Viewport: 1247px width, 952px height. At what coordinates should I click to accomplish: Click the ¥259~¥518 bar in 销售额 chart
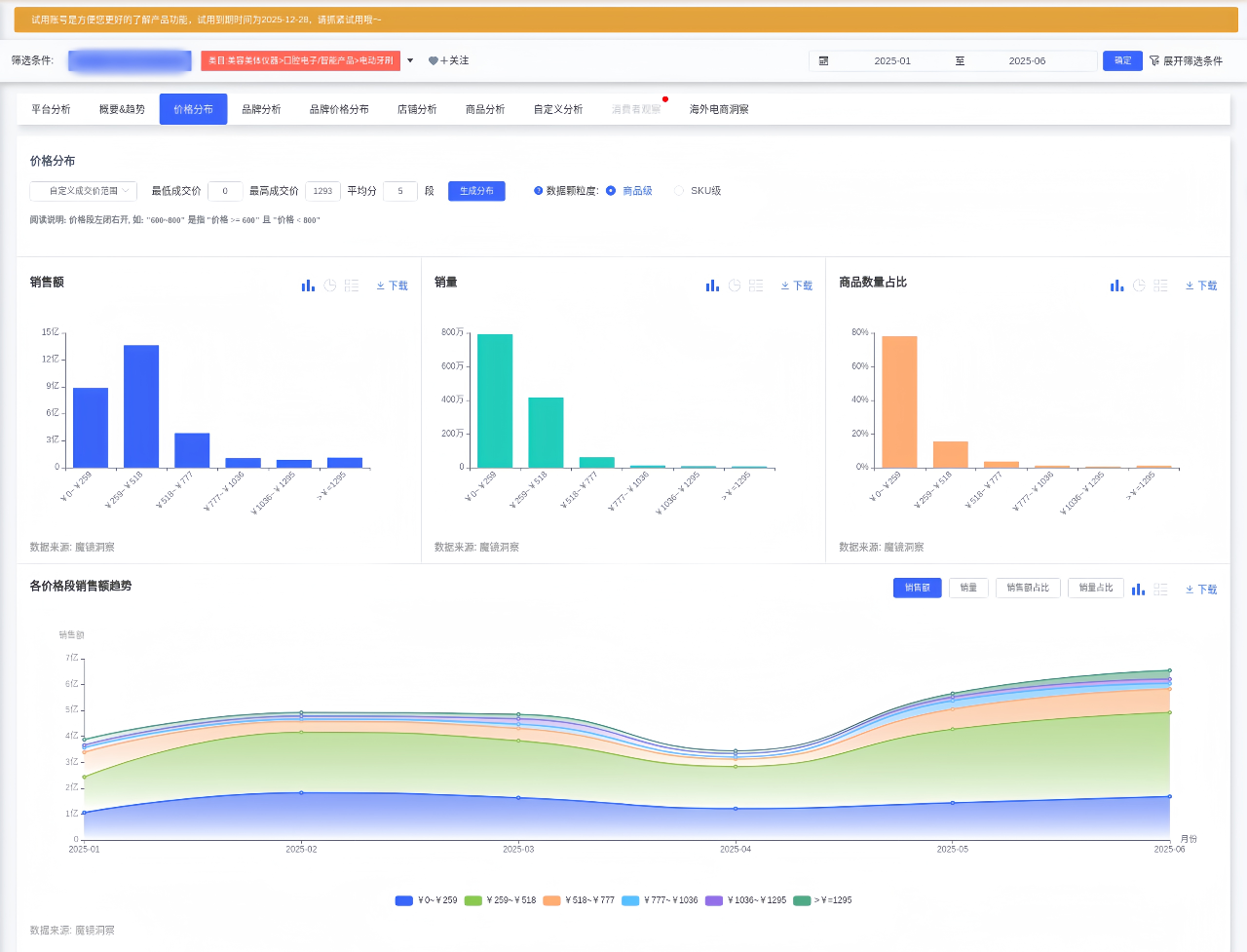tap(141, 406)
